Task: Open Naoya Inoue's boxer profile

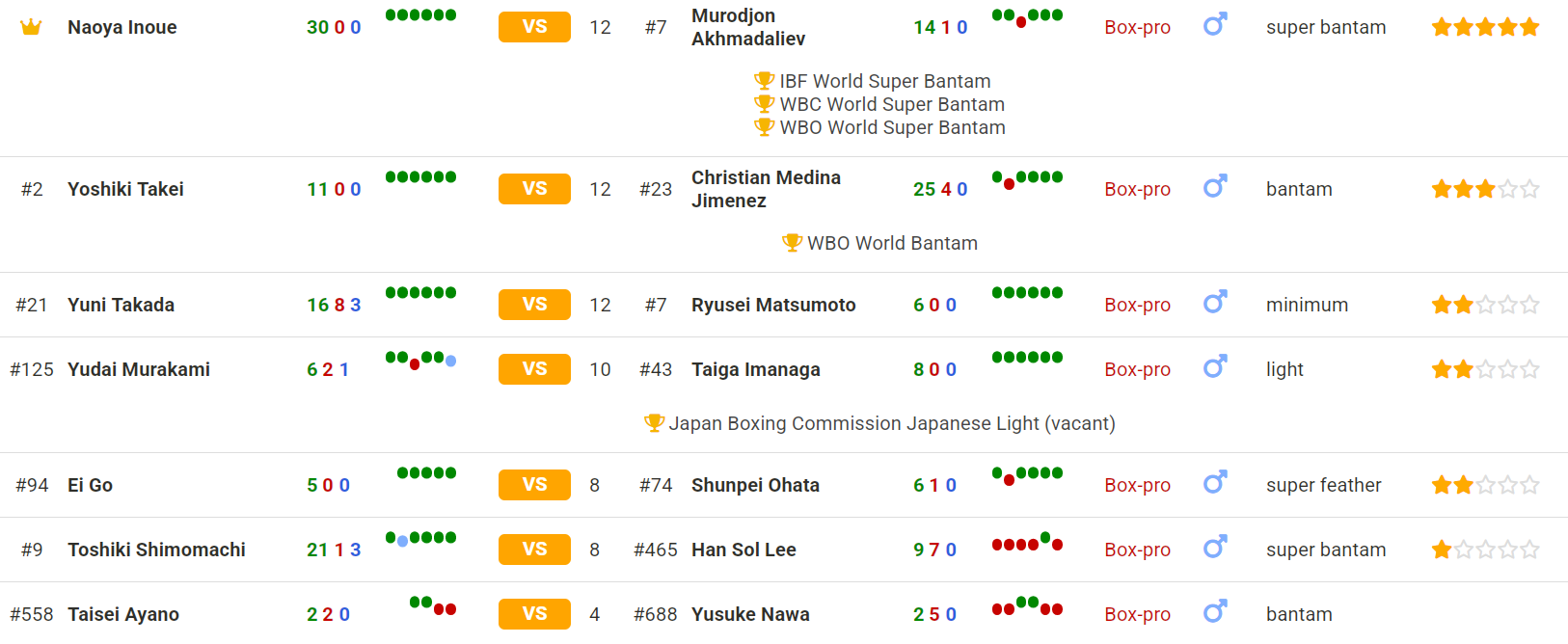Action: (122, 27)
